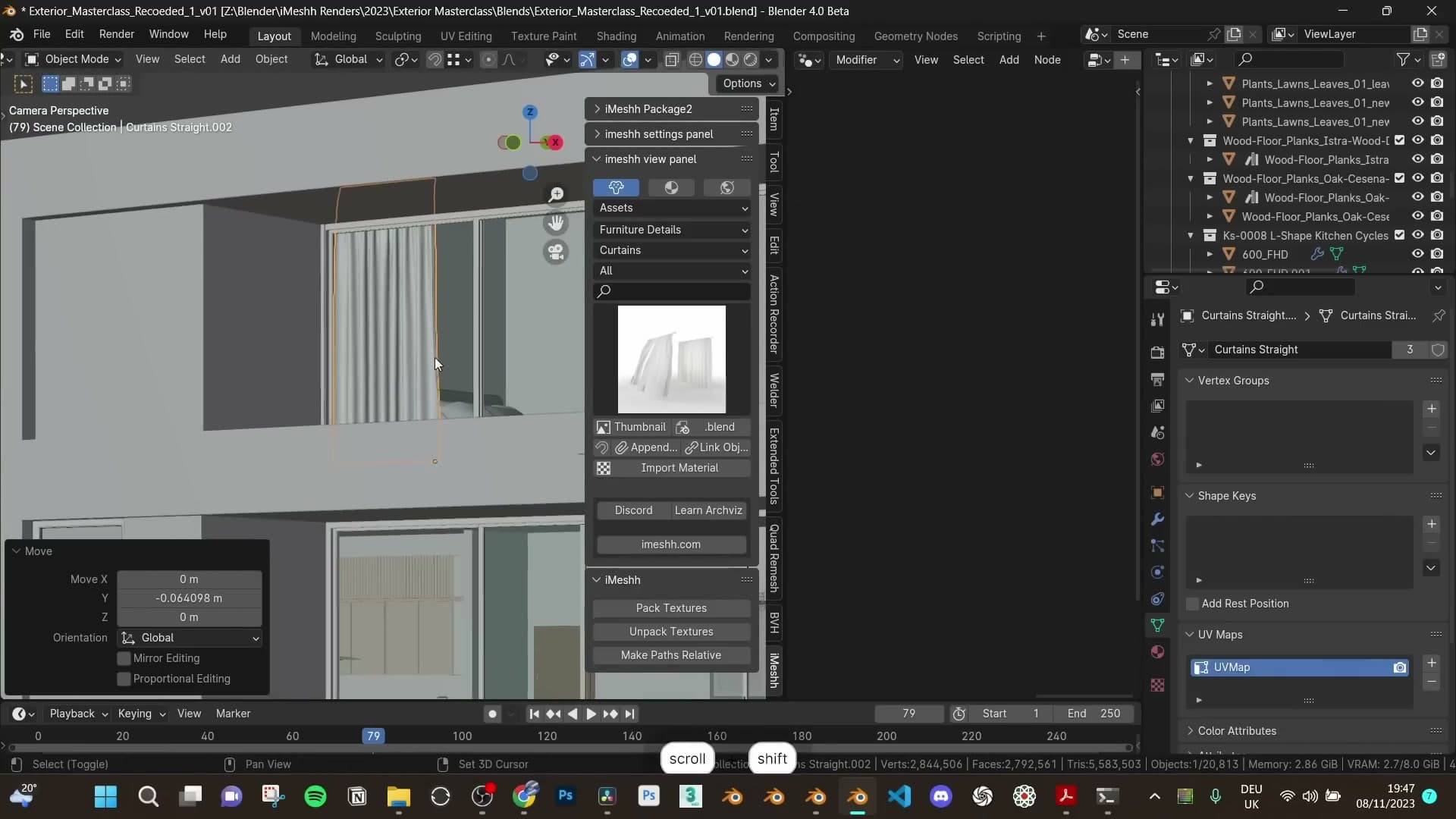Viewport: 1456px width, 819px height.
Task: Switch to the Geometry Nodes workspace tab
Action: (x=915, y=36)
